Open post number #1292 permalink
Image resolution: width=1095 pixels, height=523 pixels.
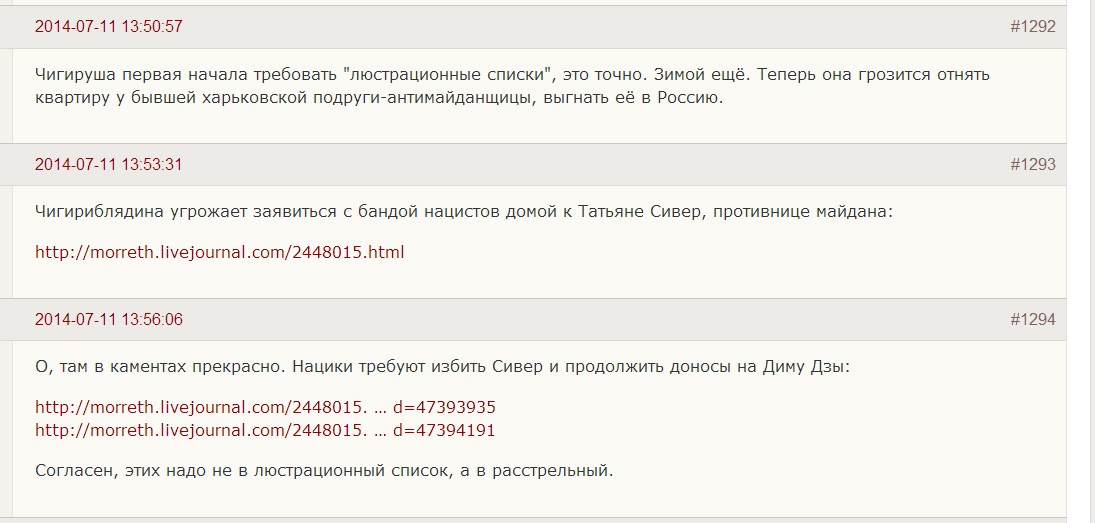pyautogui.click(x=1032, y=27)
